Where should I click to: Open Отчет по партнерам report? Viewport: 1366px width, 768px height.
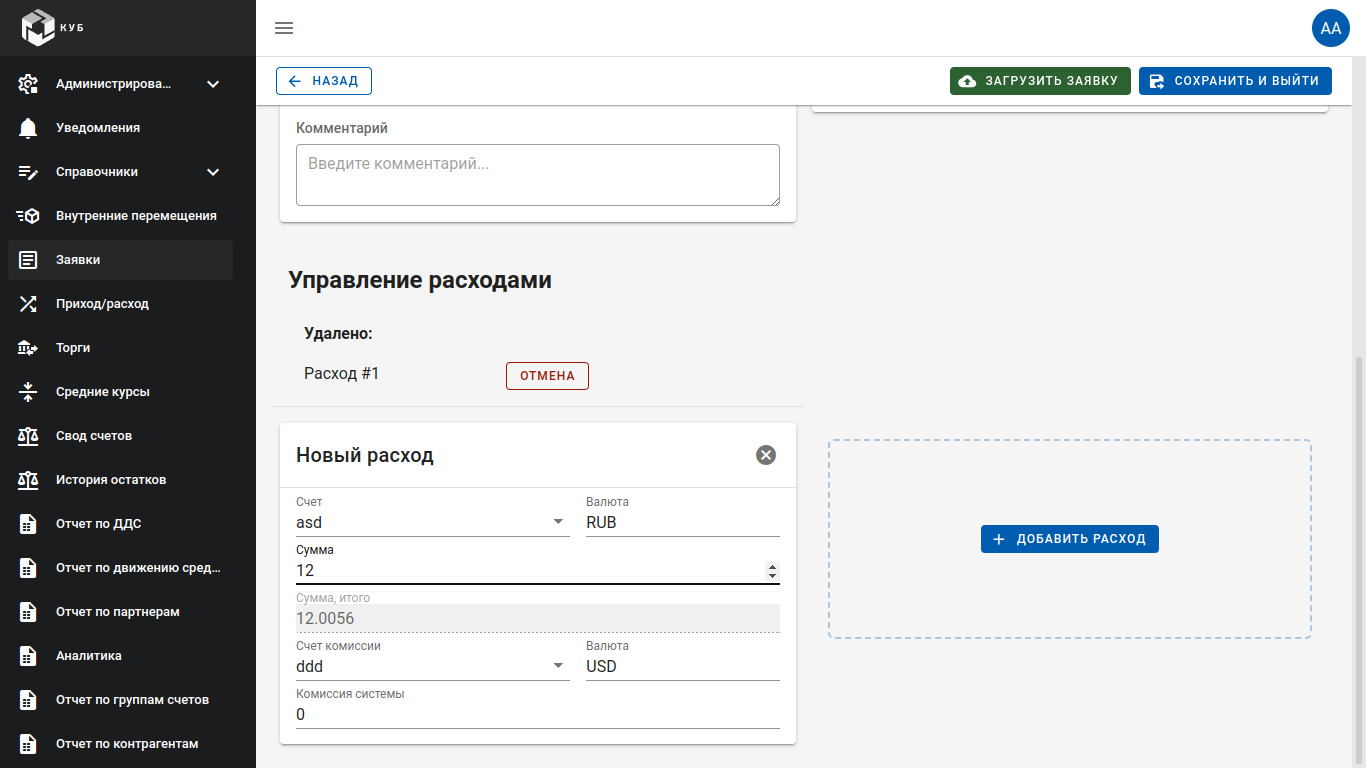pyautogui.click(x=120, y=612)
